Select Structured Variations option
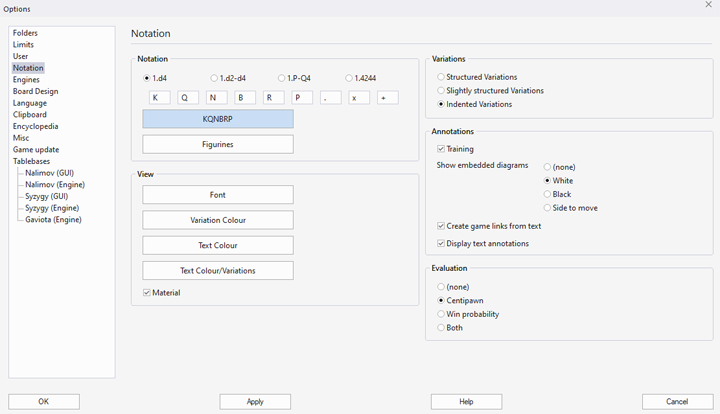720x414 pixels. tap(442, 77)
